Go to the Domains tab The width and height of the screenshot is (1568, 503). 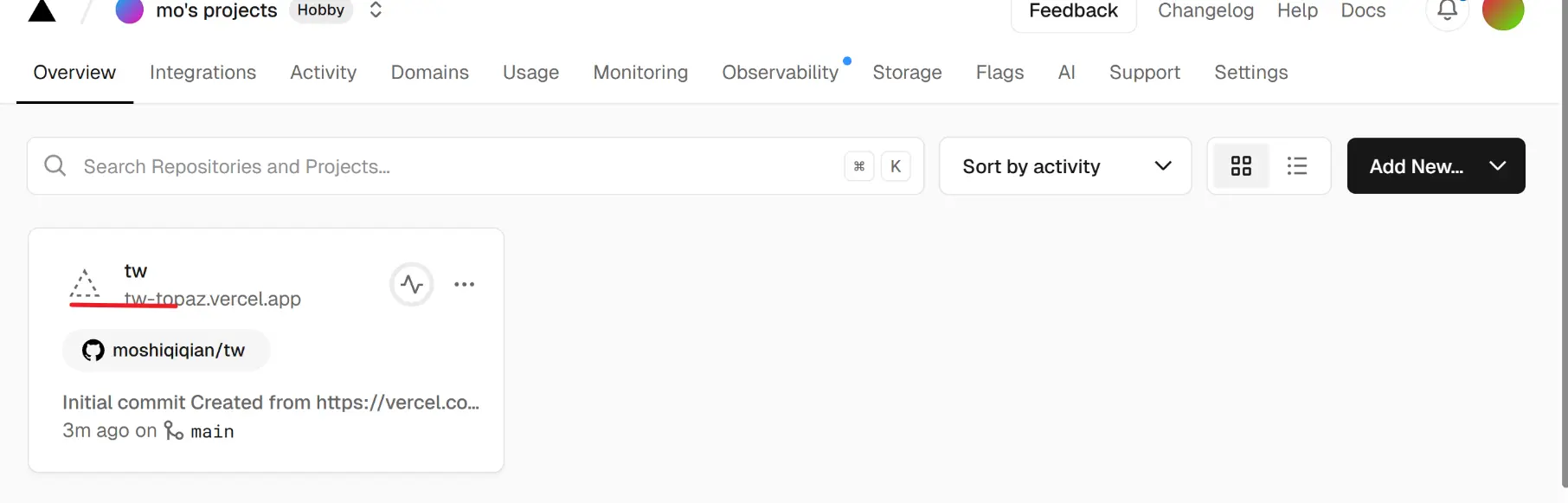[x=429, y=73]
